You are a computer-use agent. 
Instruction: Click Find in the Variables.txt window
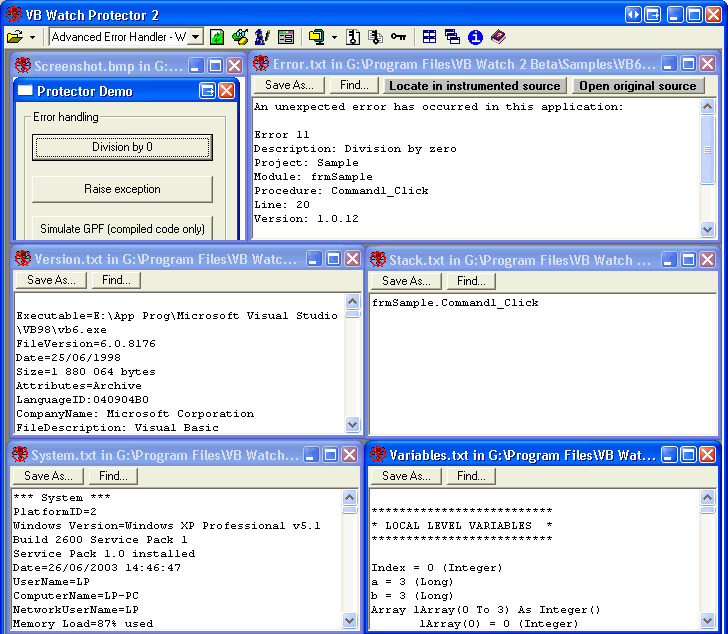(x=471, y=476)
